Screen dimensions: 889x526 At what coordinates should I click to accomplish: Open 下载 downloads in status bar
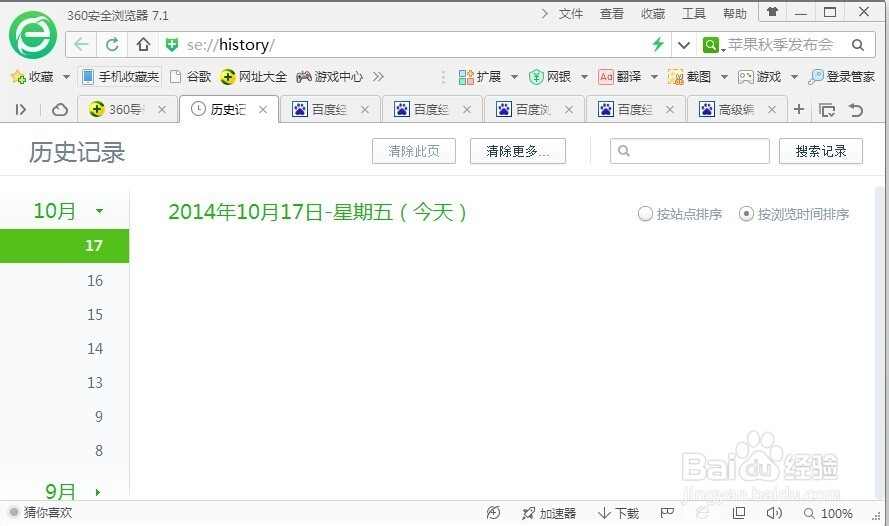click(x=619, y=514)
